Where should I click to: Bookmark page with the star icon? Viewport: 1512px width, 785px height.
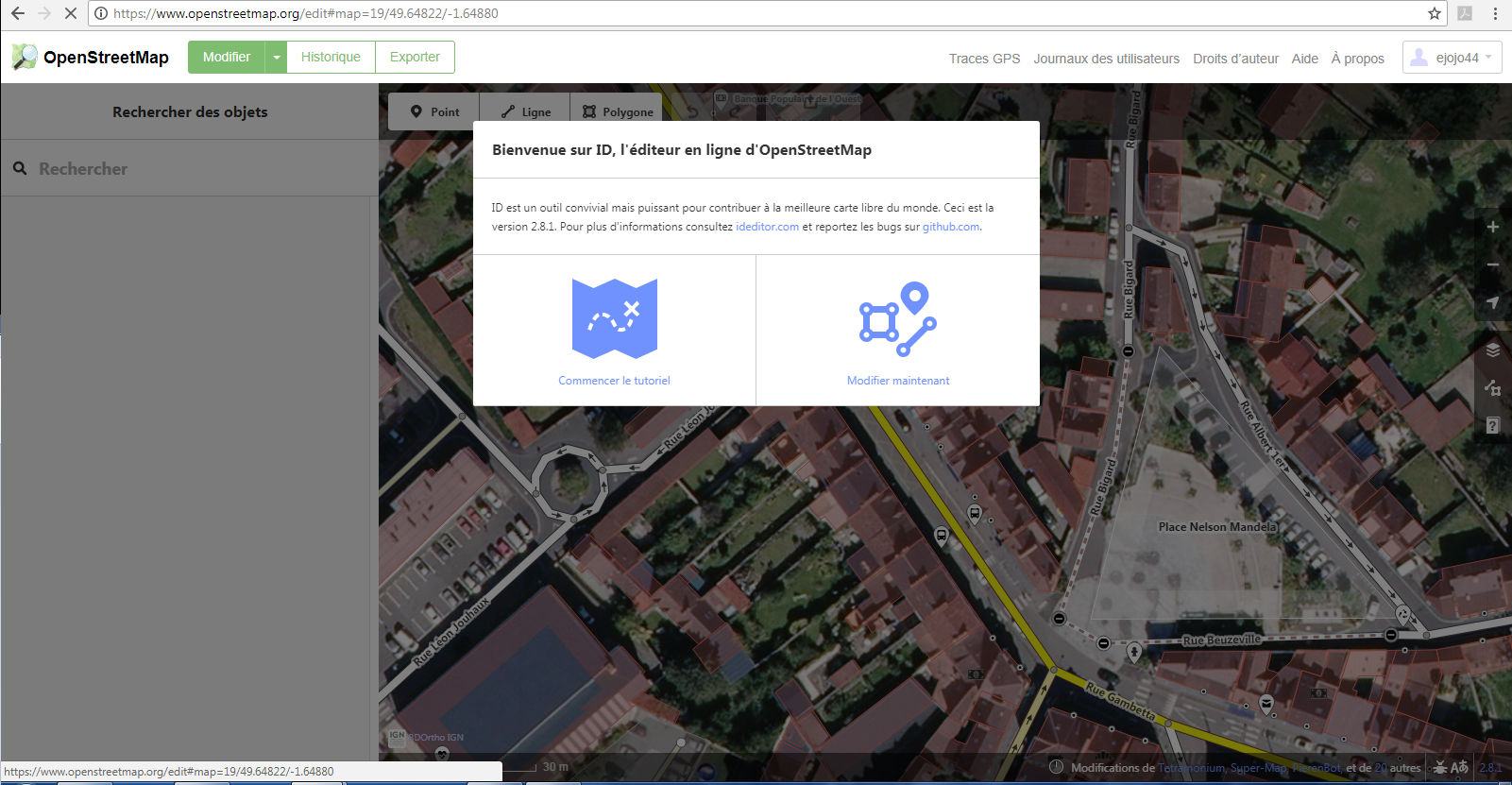click(1435, 13)
